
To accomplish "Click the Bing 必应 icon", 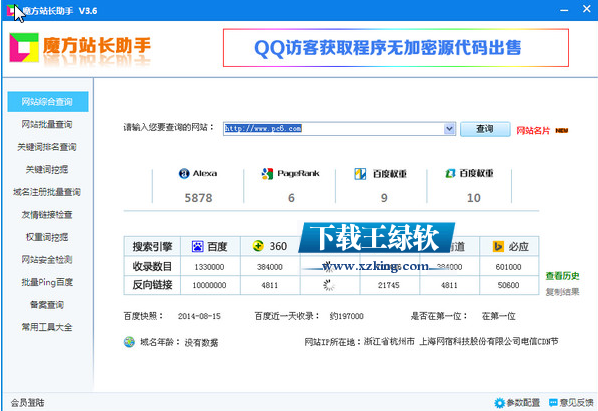I will pyautogui.click(x=498, y=246).
